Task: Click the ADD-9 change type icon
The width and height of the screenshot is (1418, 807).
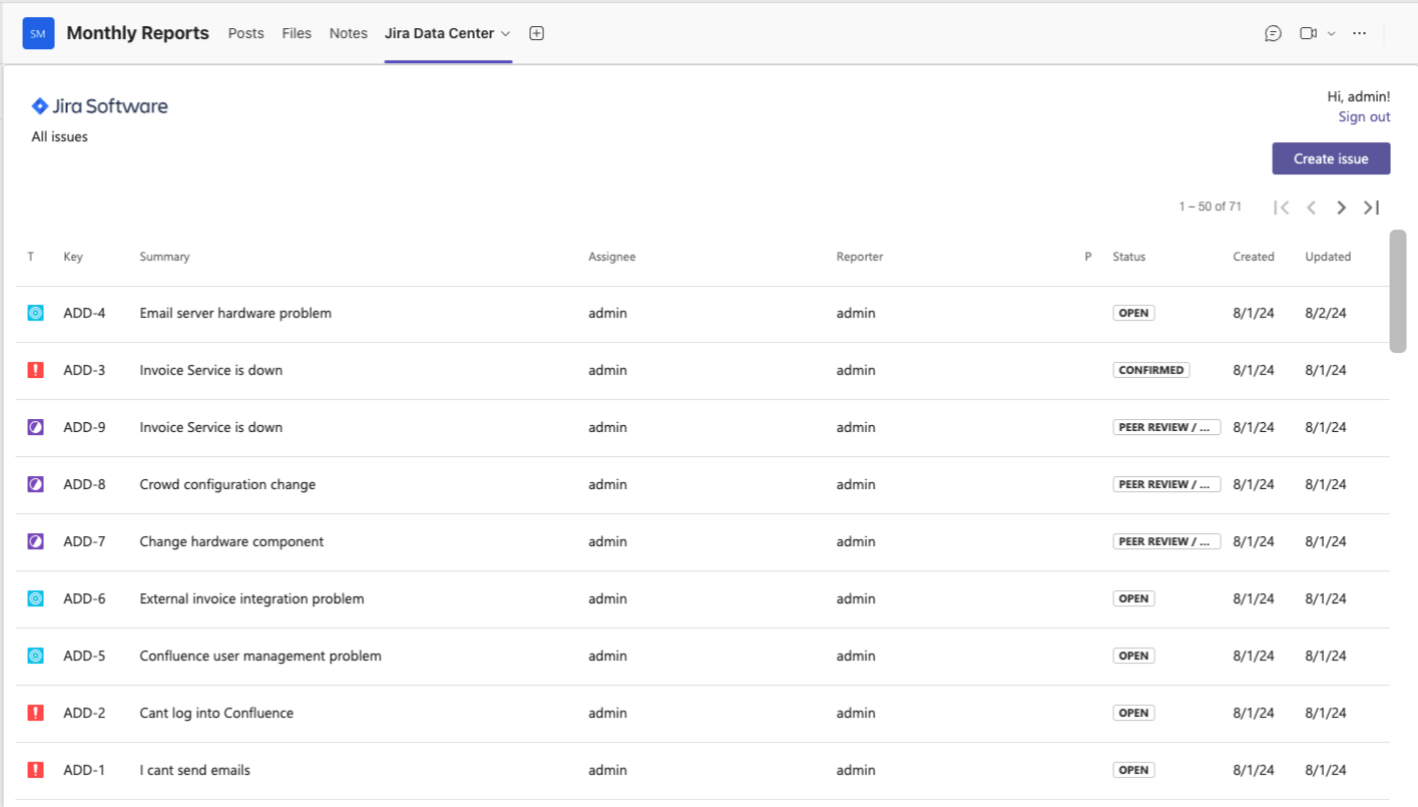Action: coord(35,427)
